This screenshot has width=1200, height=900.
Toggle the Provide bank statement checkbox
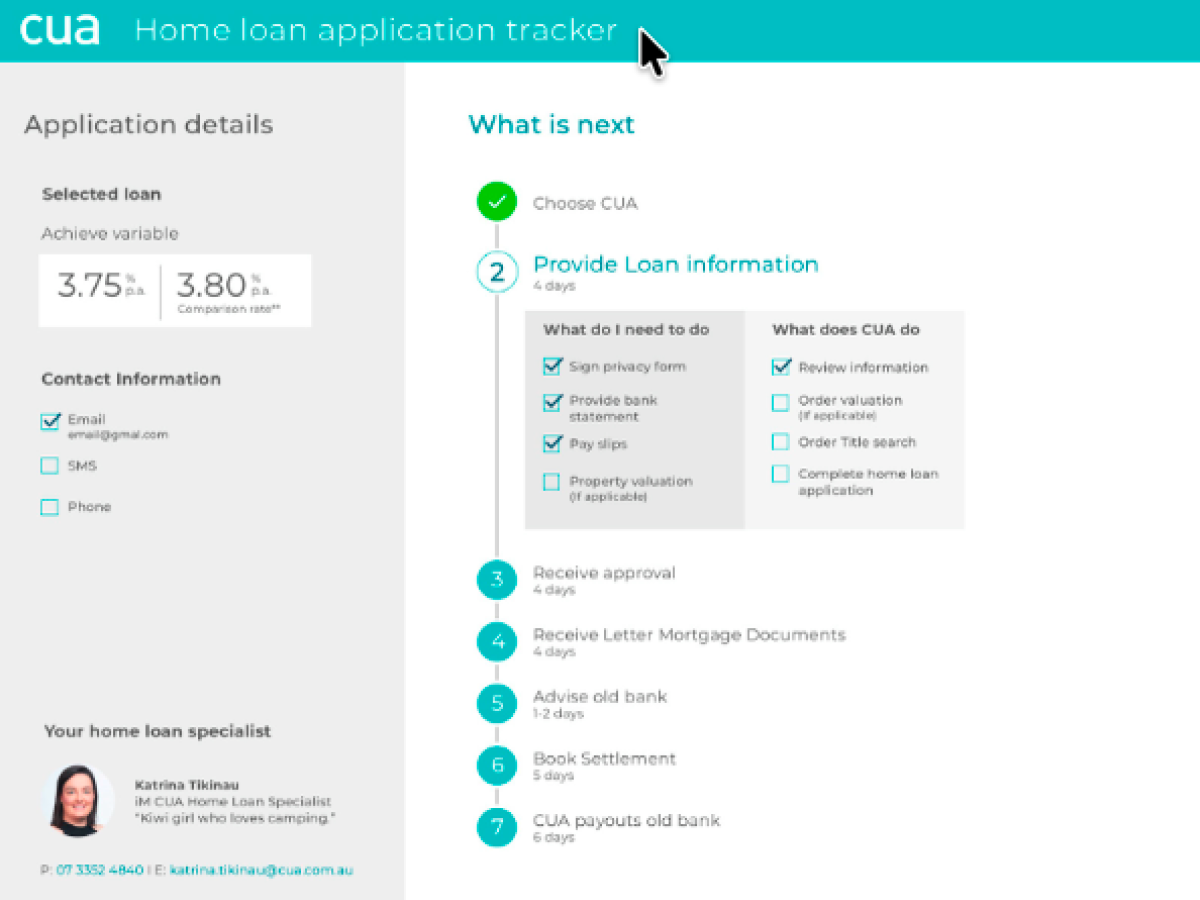click(x=552, y=402)
